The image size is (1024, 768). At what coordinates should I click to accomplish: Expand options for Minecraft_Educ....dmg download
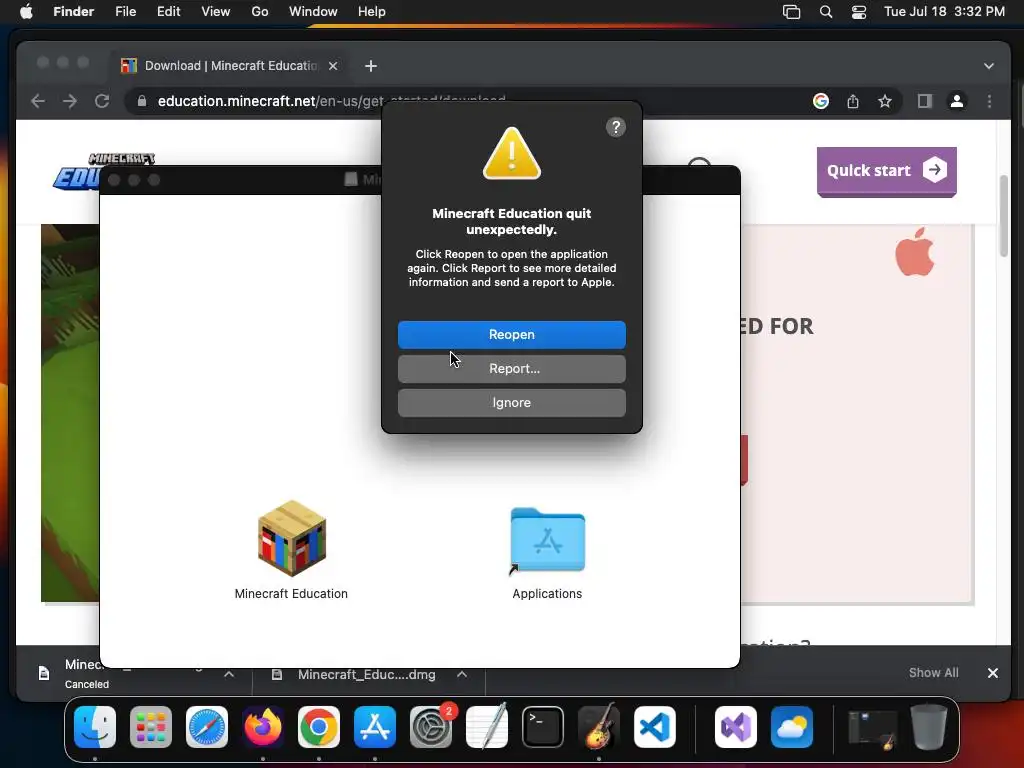pyautogui.click(x=462, y=674)
